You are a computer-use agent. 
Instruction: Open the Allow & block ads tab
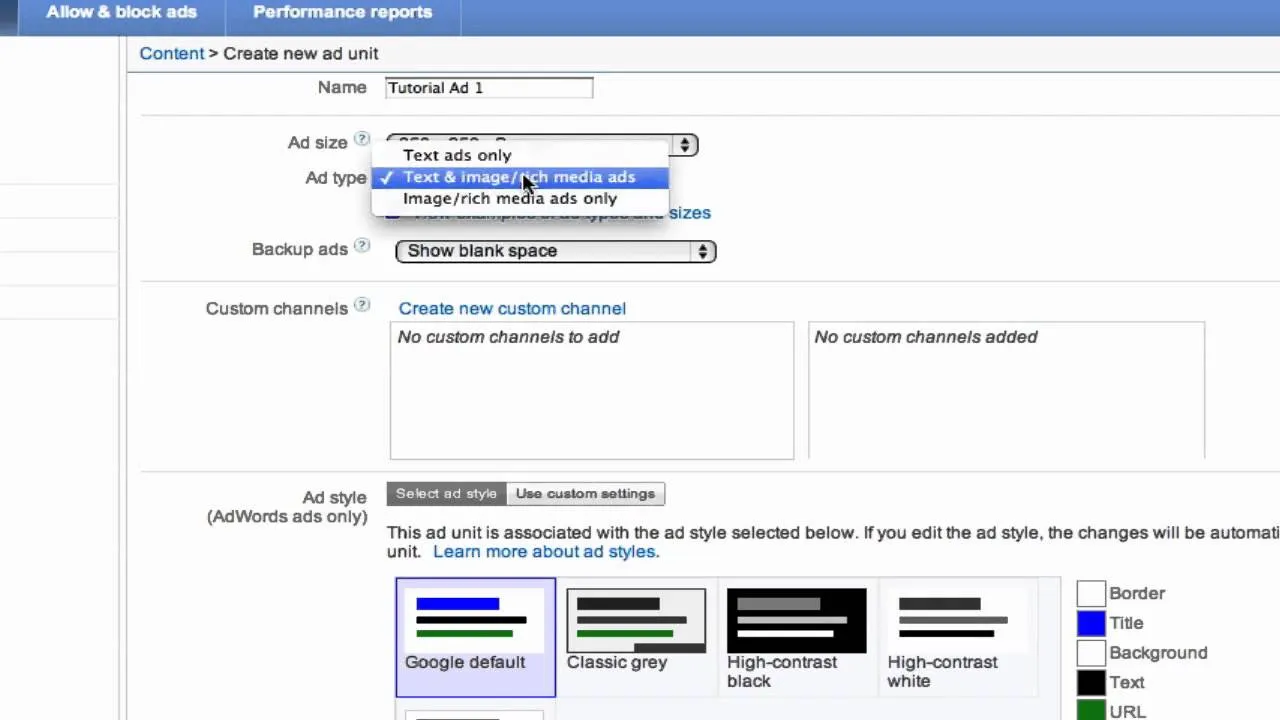[121, 13]
